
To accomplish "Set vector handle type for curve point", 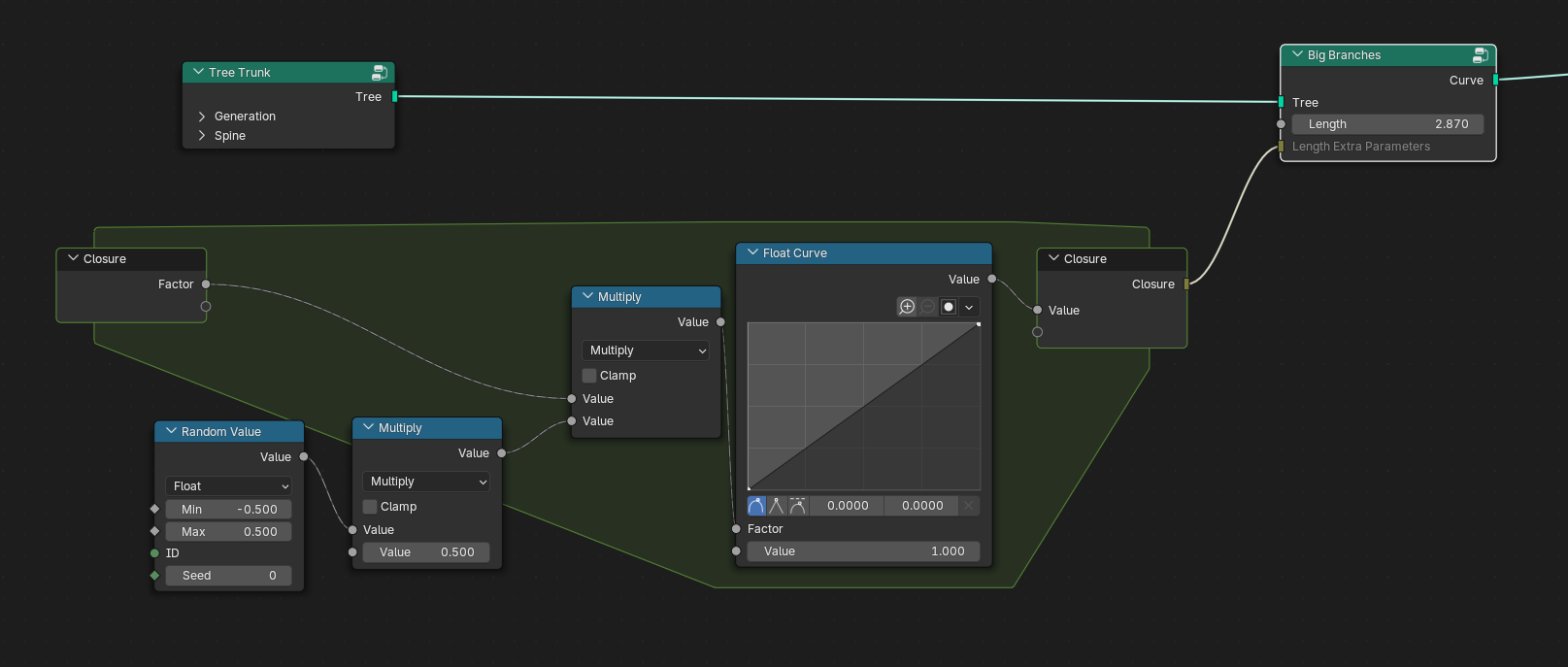I will pyautogui.click(x=777, y=506).
